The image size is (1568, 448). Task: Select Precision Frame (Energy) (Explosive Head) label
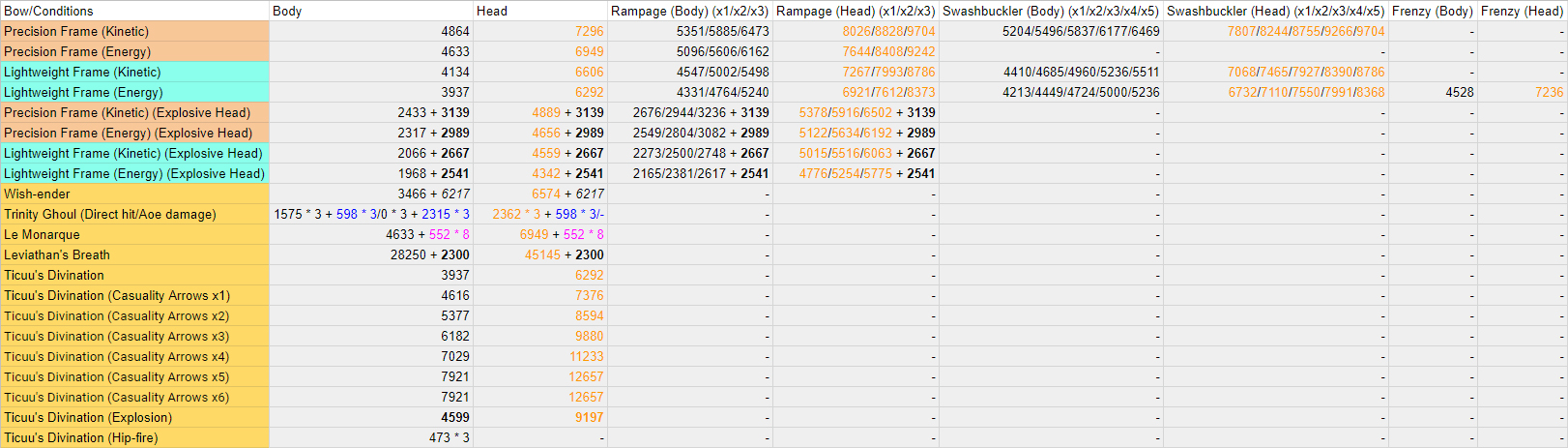[x=134, y=133]
